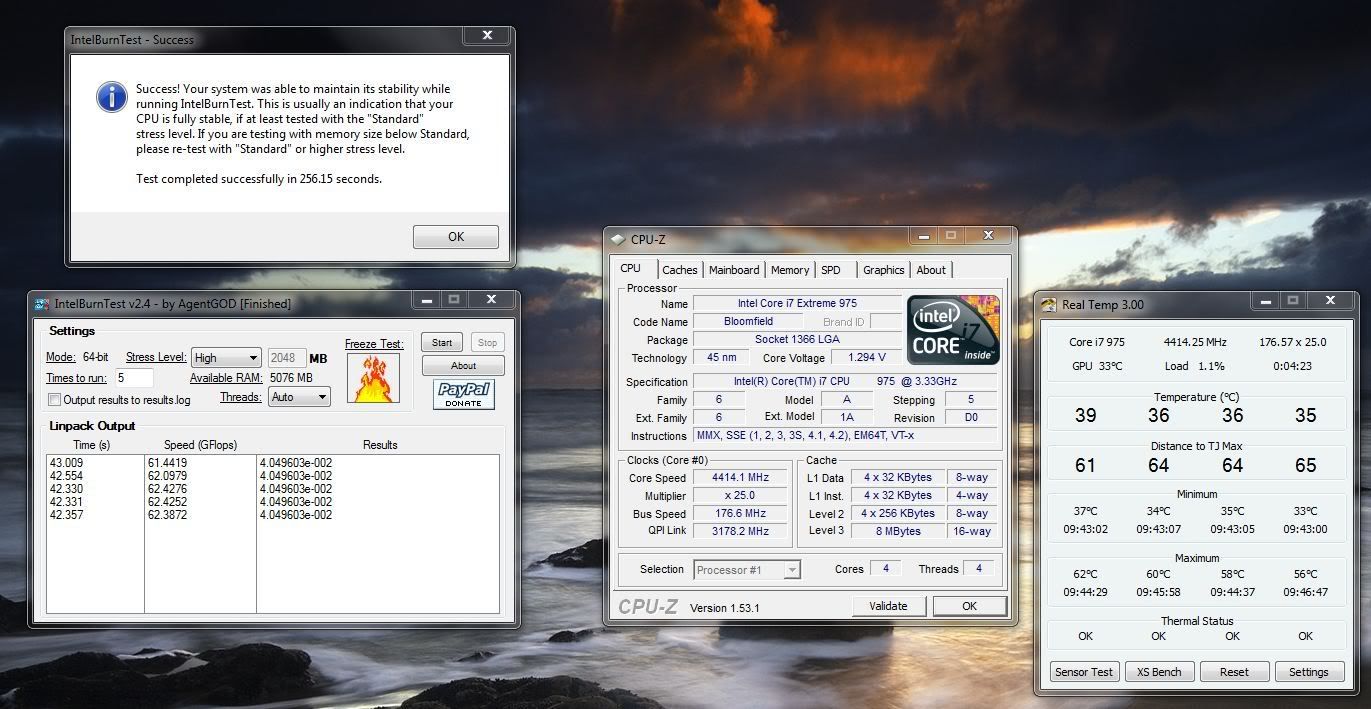
Task: Click the disabled 2048 MB memory field
Action: click(x=286, y=358)
